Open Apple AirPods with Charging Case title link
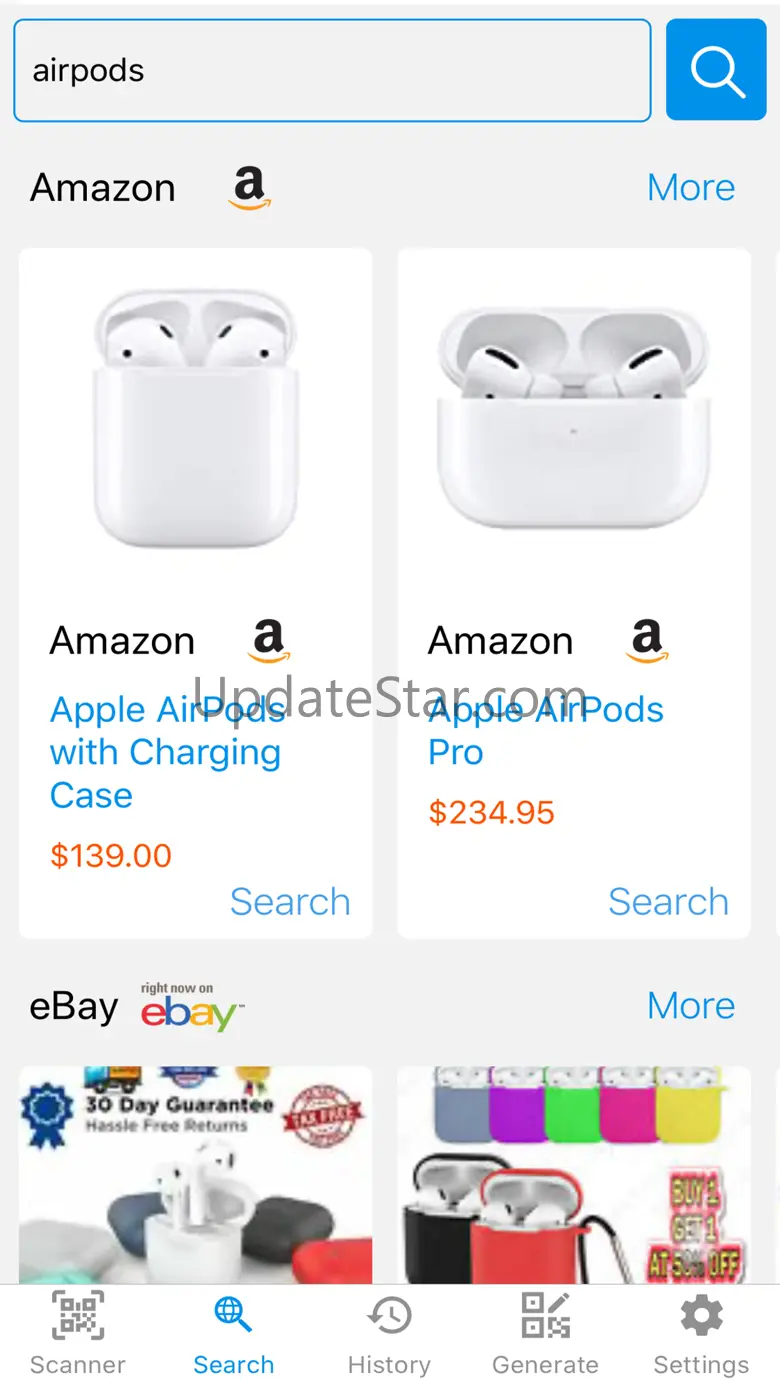The image size is (780, 1387). click(168, 752)
